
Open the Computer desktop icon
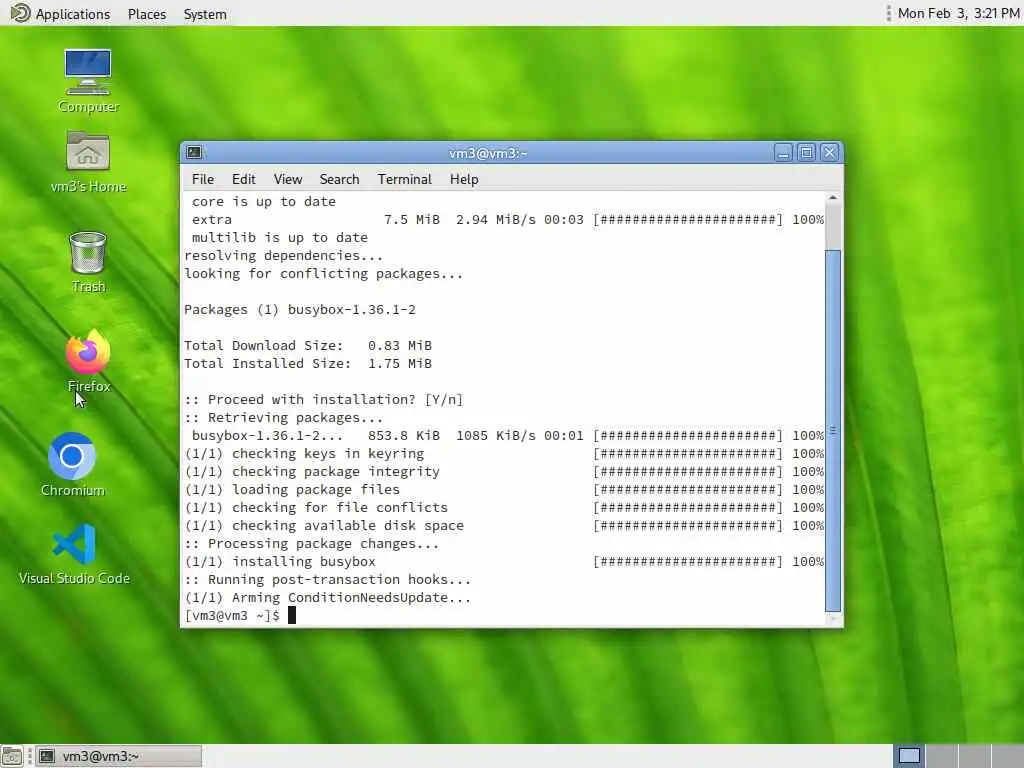(88, 80)
